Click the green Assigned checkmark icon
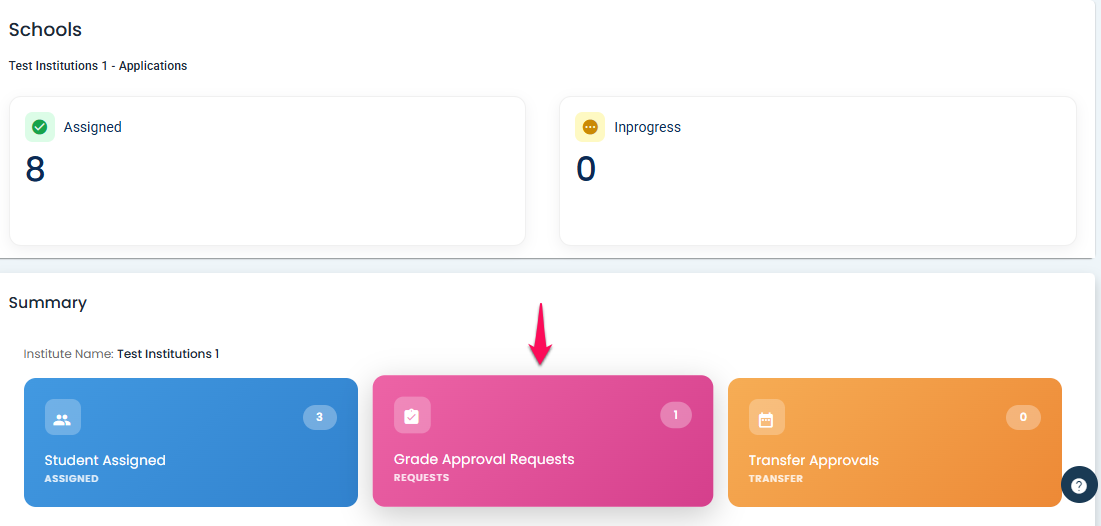 pos(40,127)
